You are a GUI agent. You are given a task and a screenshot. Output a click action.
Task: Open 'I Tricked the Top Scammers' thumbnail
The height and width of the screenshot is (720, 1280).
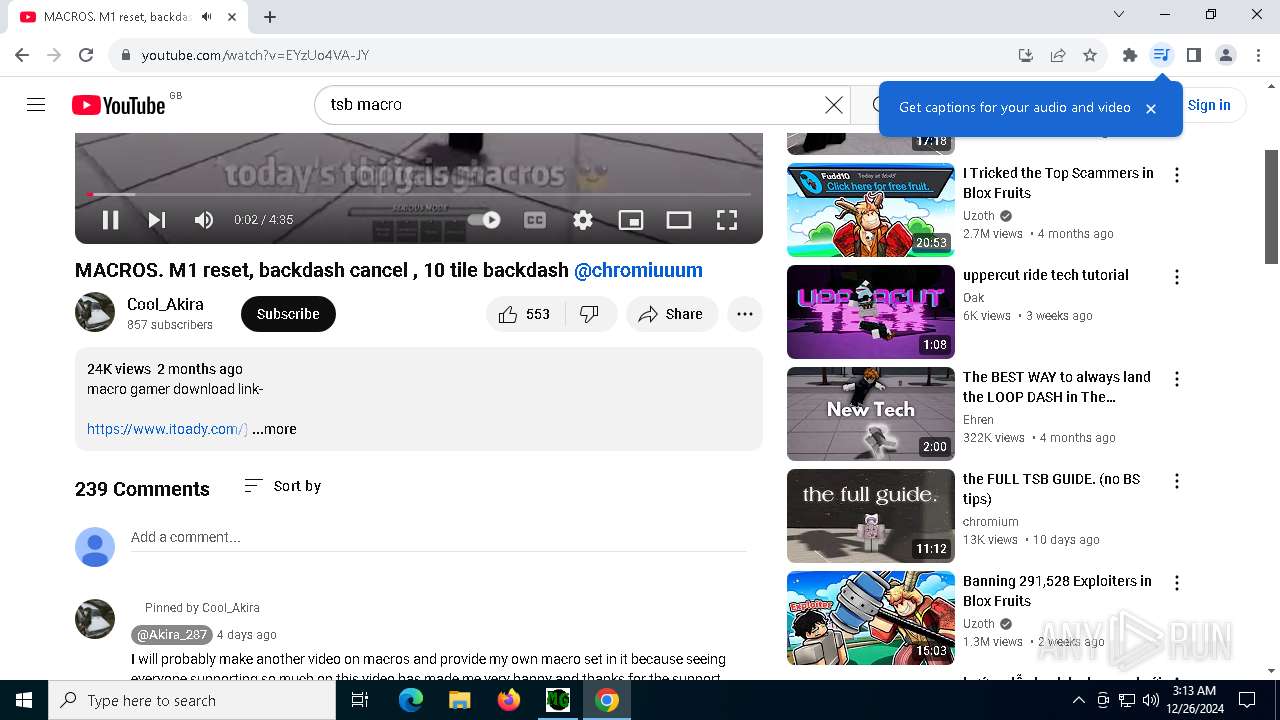tap(871, 210)
